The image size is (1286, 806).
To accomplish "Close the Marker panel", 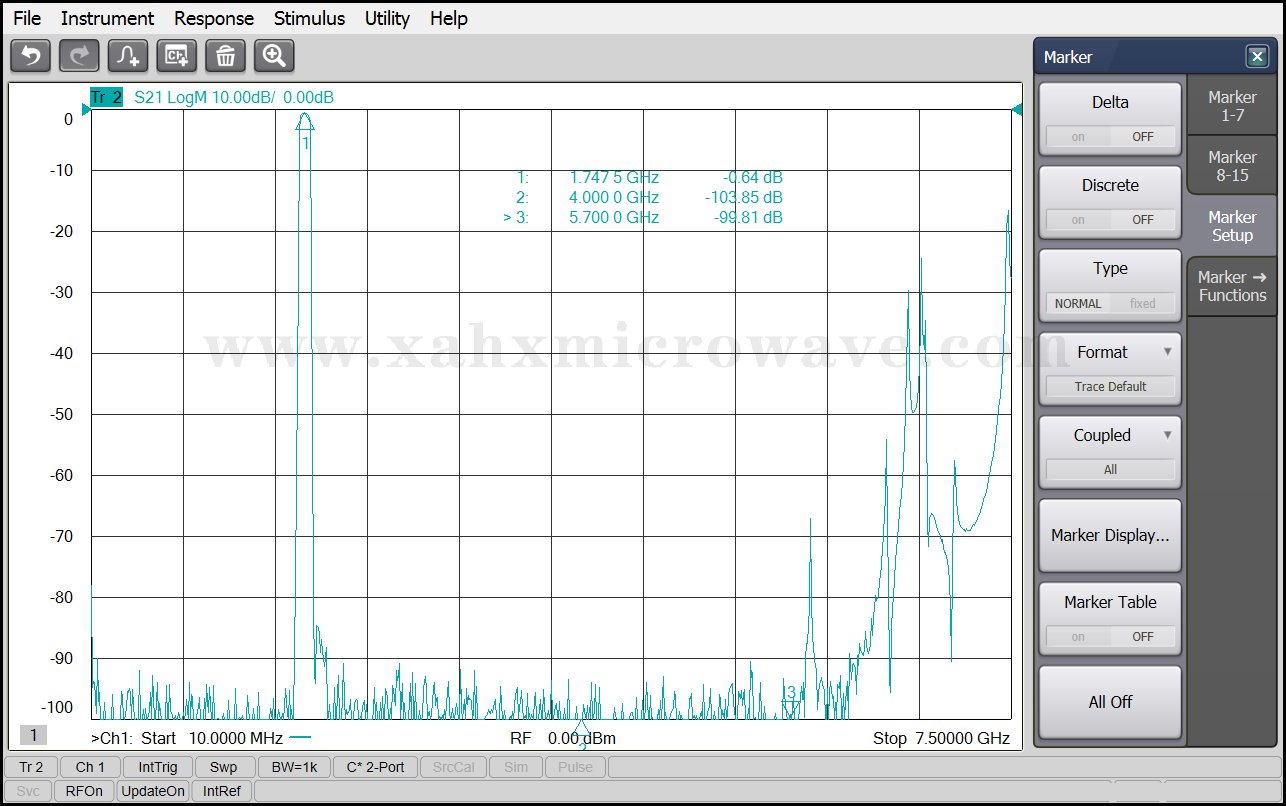I will point(1257,57).
